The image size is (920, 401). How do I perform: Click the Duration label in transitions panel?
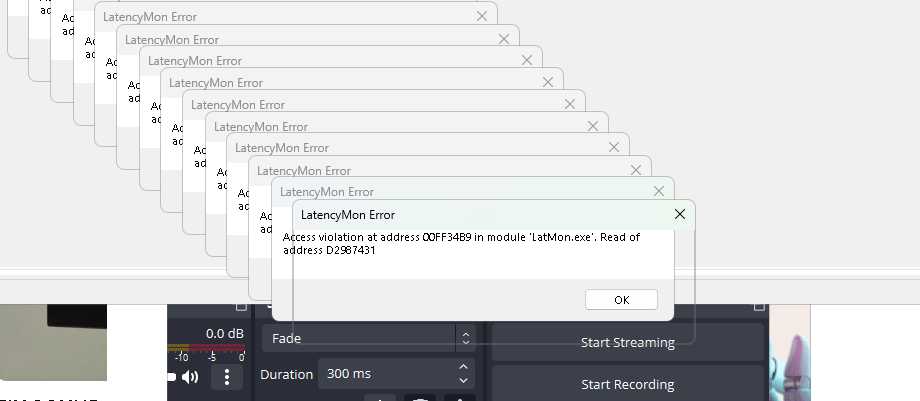click(x=286, y=374)
